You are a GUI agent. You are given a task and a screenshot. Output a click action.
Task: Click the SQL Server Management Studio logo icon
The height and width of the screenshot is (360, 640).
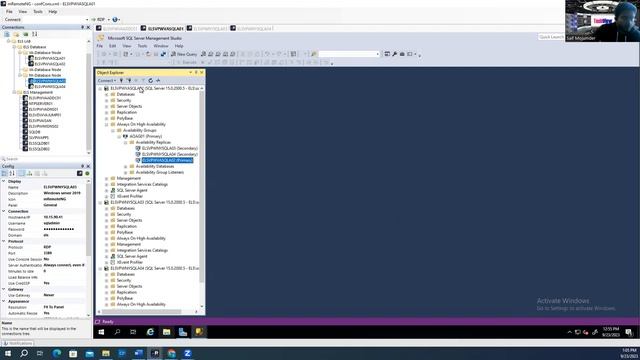[100, 38]
